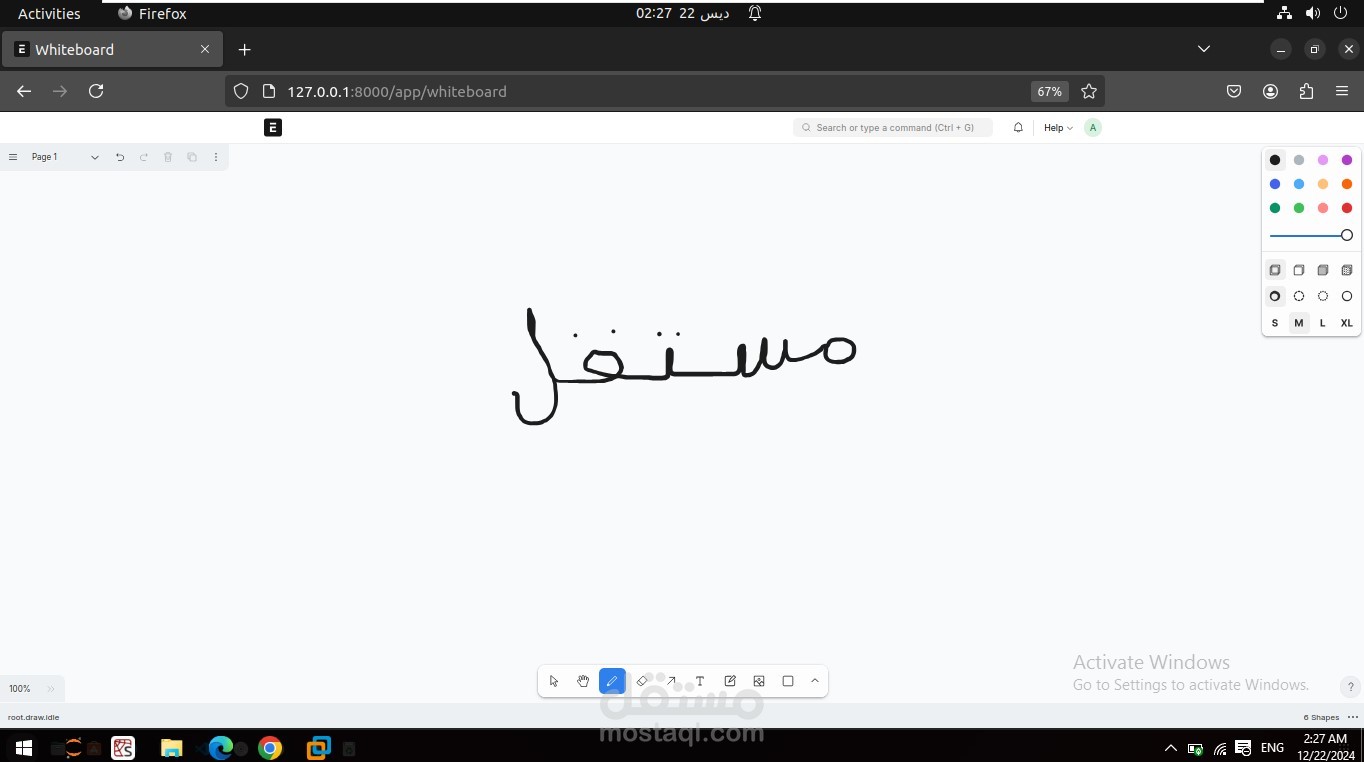
Task: Open the sticky note tool
Action: (729, 681)
